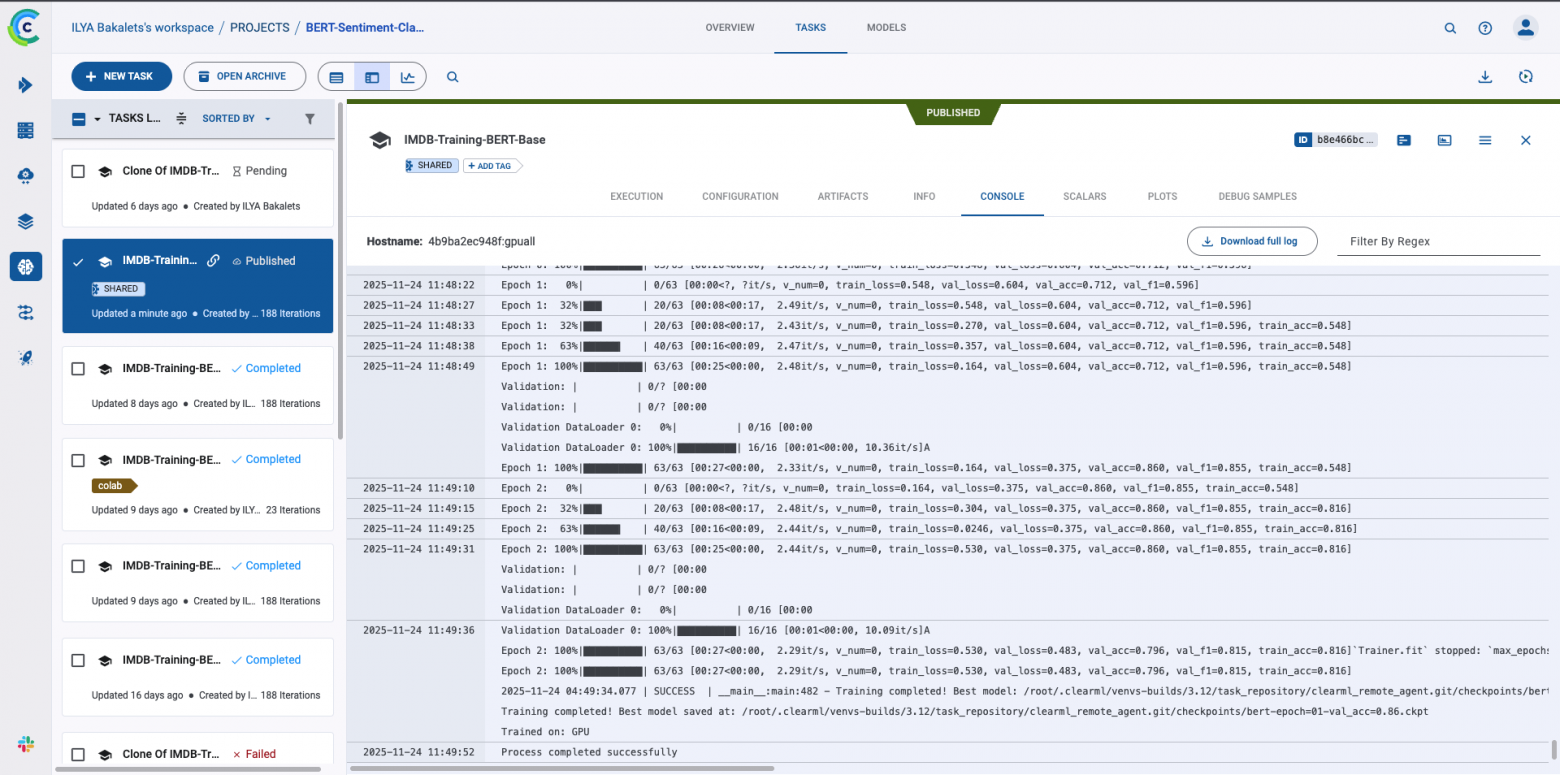Click the full-screen view icon in task header
Screen dimensions: 1560x775
[1444, 140]
